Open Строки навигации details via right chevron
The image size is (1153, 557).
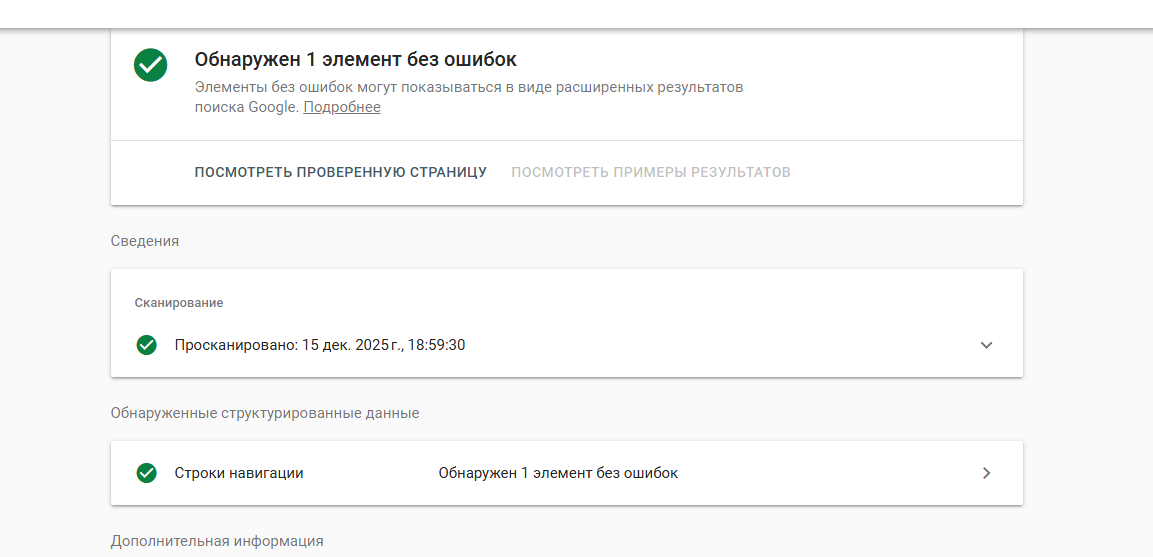click(x=986, y=473)
